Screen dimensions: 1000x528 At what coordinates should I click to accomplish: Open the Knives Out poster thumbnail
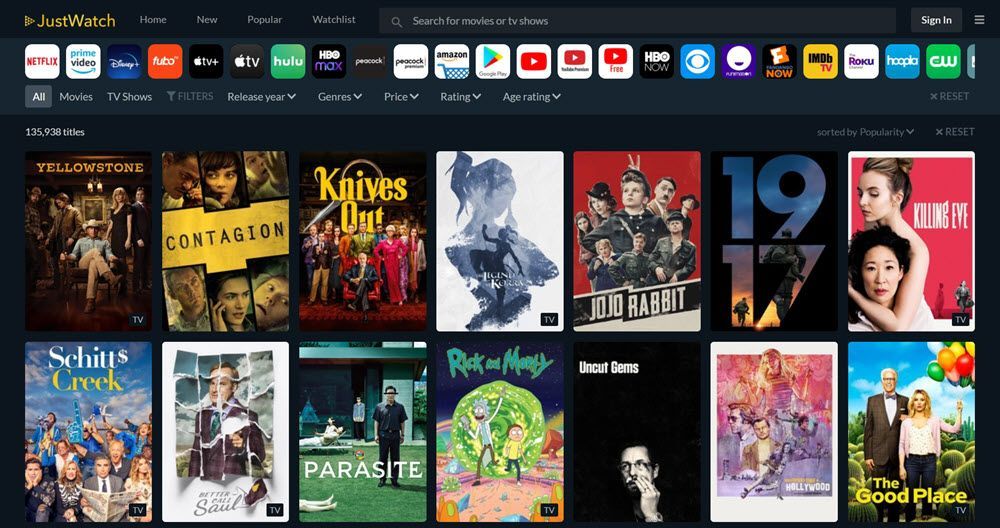click(363, 241)
